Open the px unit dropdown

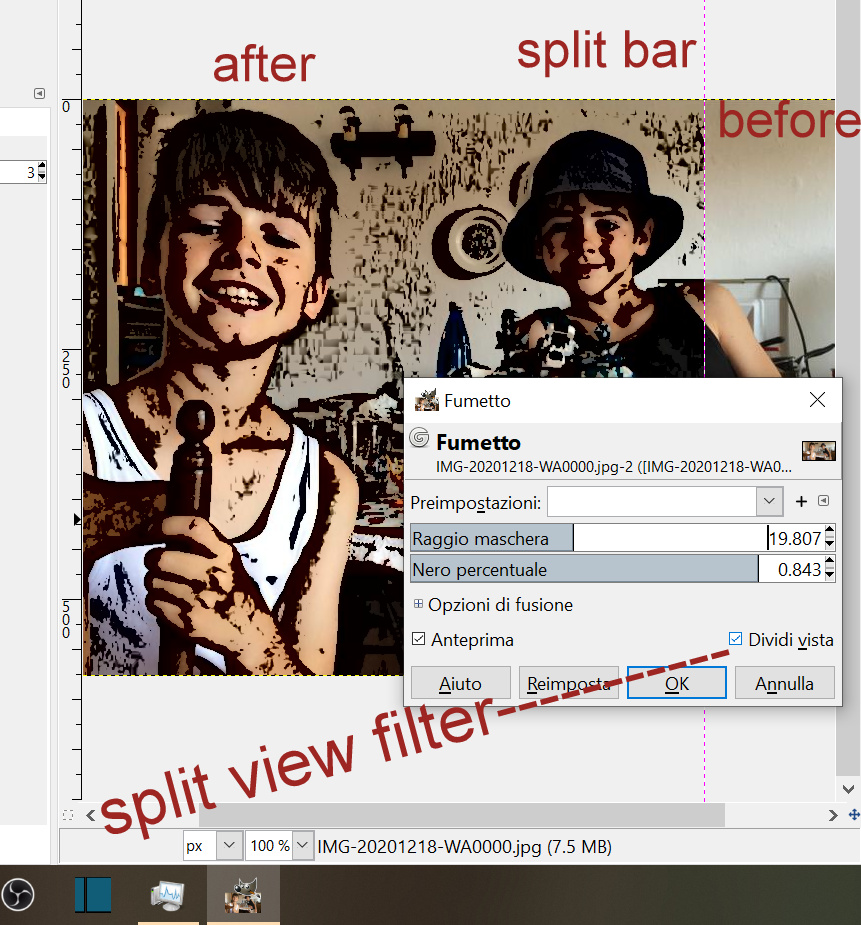tap(229, 846)
